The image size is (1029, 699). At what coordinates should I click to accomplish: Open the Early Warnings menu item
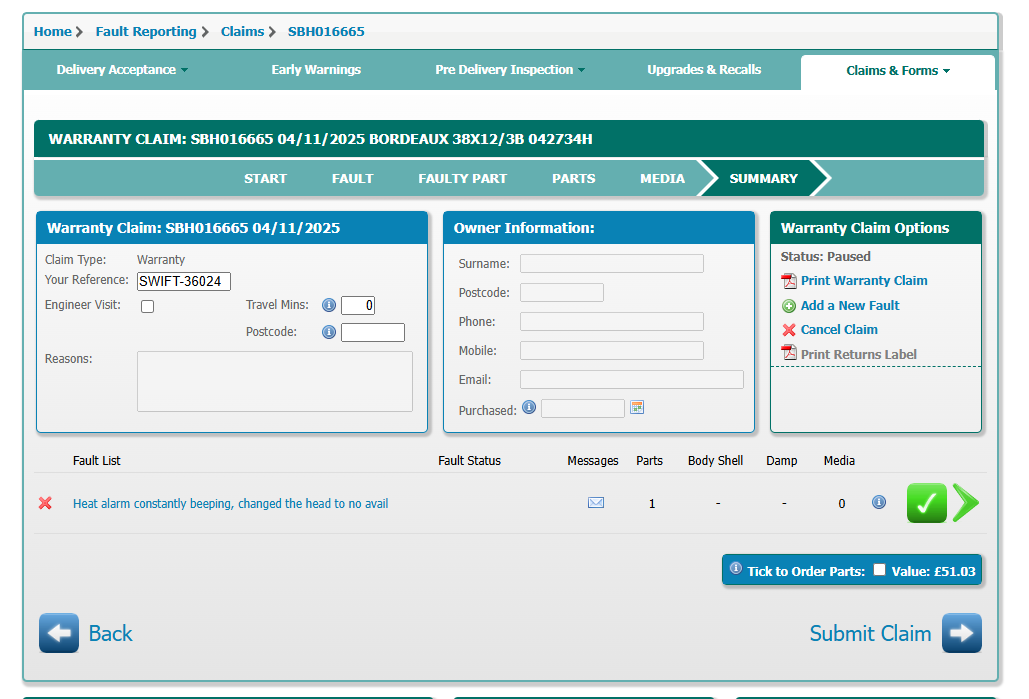[316, 70]
